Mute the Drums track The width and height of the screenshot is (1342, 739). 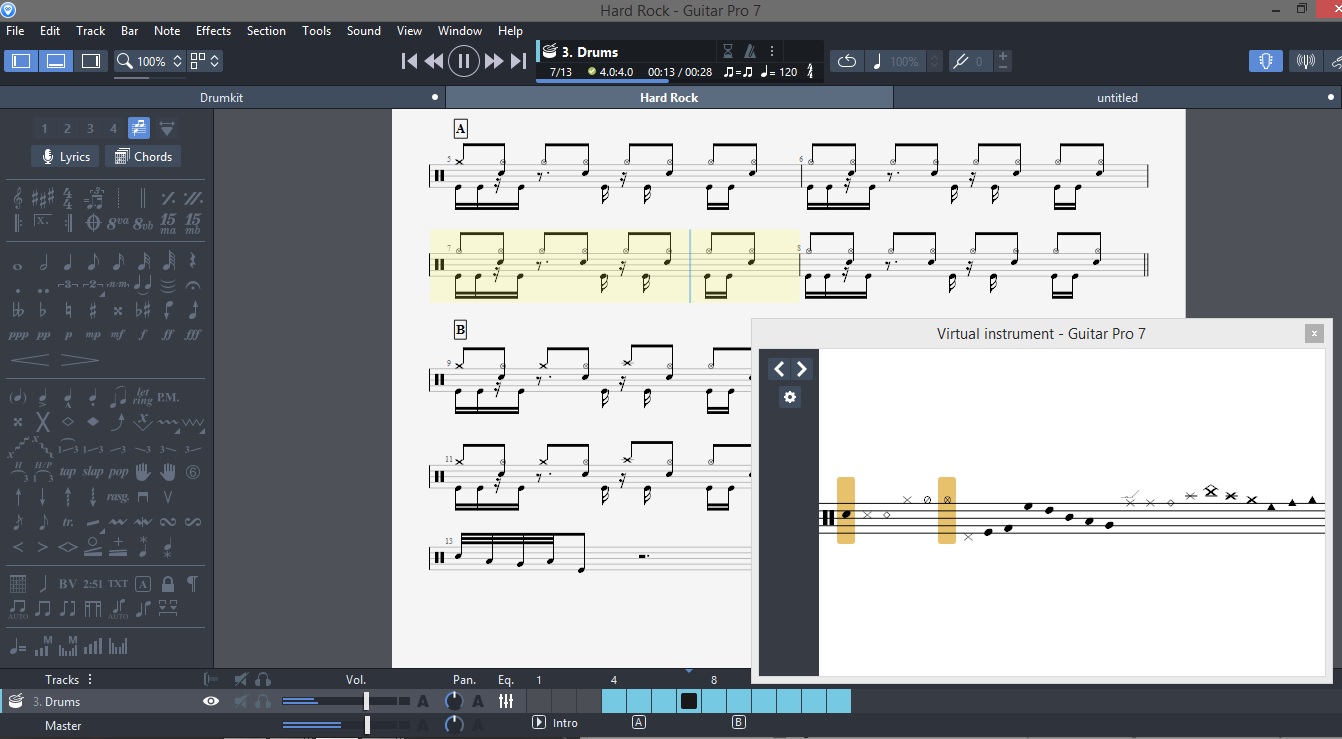241,702
